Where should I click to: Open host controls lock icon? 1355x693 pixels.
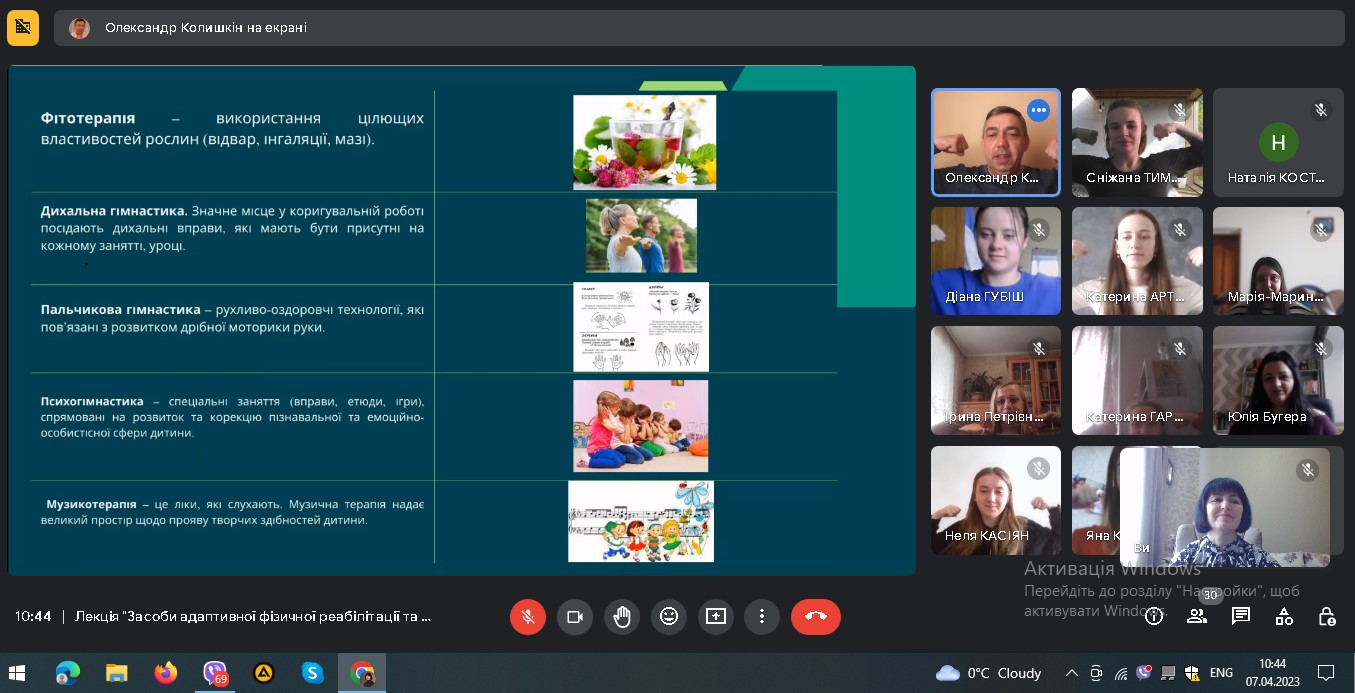click(x=1327, y=616)
